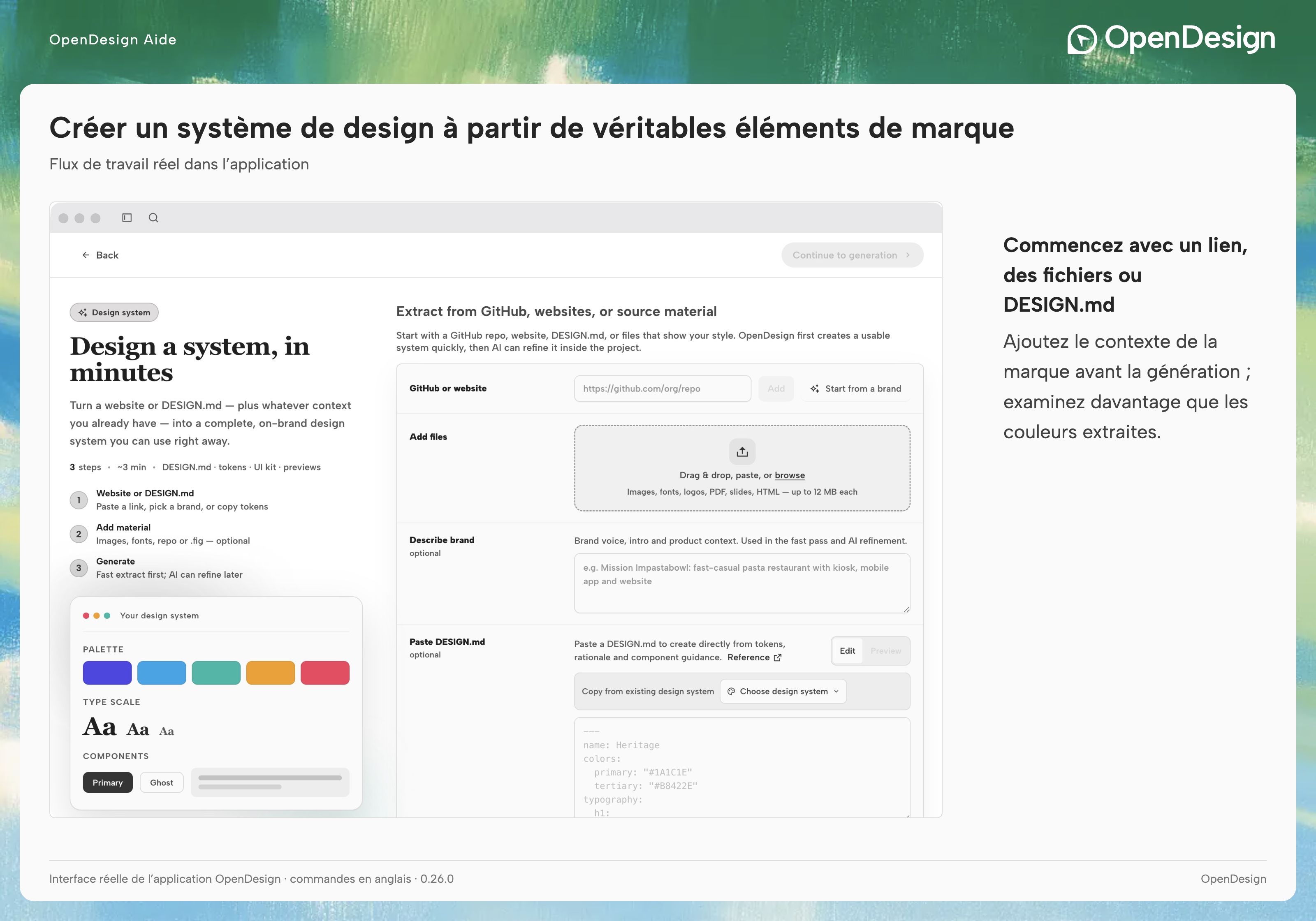1316x921 pixels.
Task: Click the Describe brand text area
Action: (x=742, y=583)
